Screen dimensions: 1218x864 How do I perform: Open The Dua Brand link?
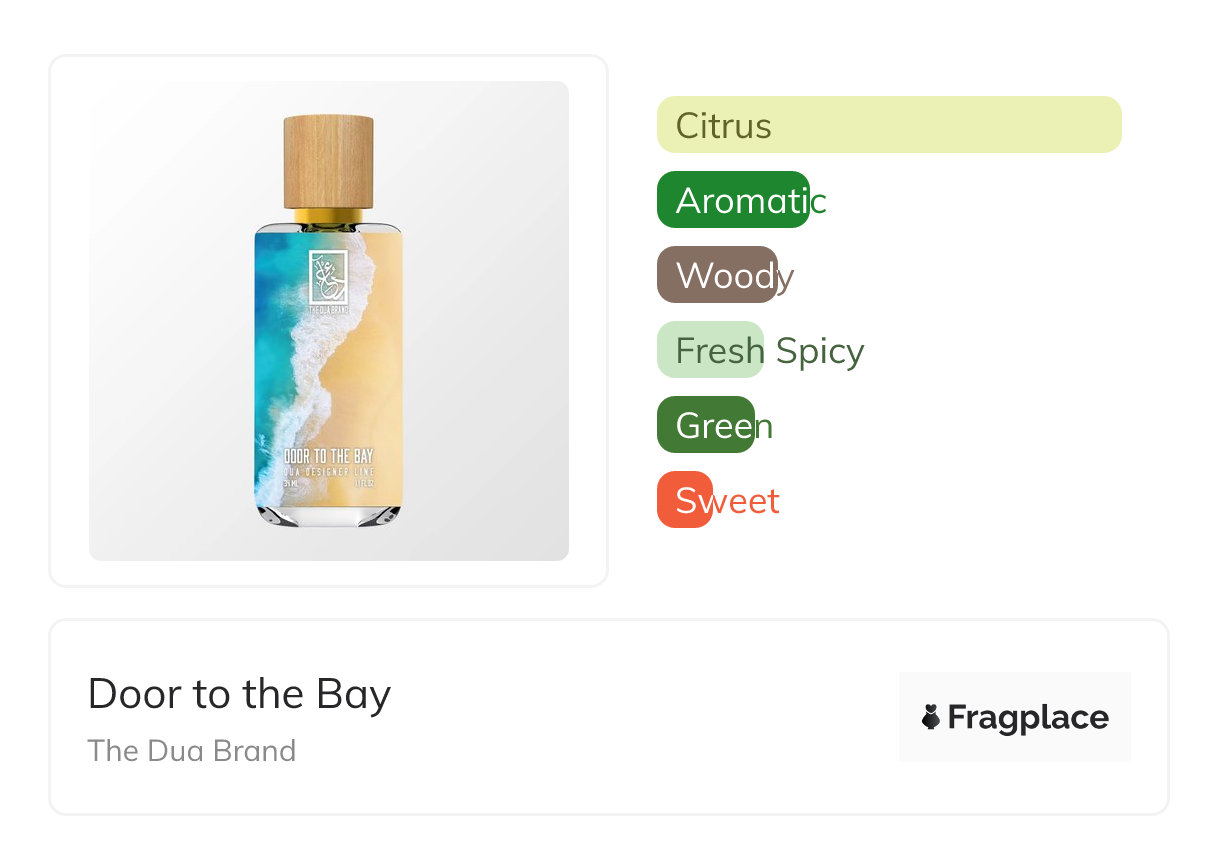(192, 751)
